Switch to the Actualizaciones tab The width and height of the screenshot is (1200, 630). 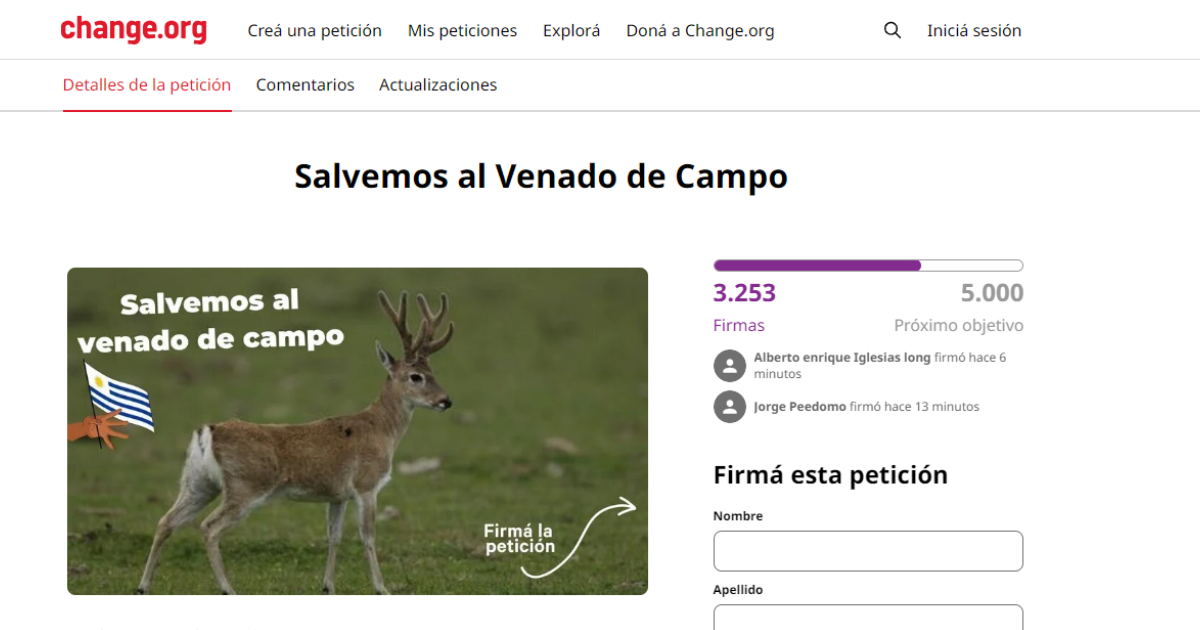(x=438, y=85)
